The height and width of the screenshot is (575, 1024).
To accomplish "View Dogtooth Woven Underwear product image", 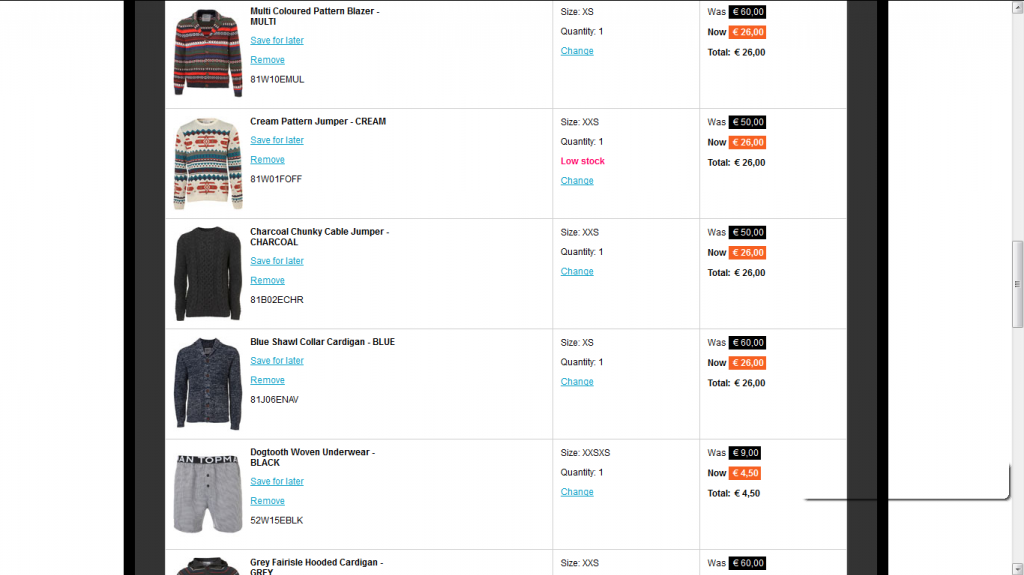I will click(208, 493).
